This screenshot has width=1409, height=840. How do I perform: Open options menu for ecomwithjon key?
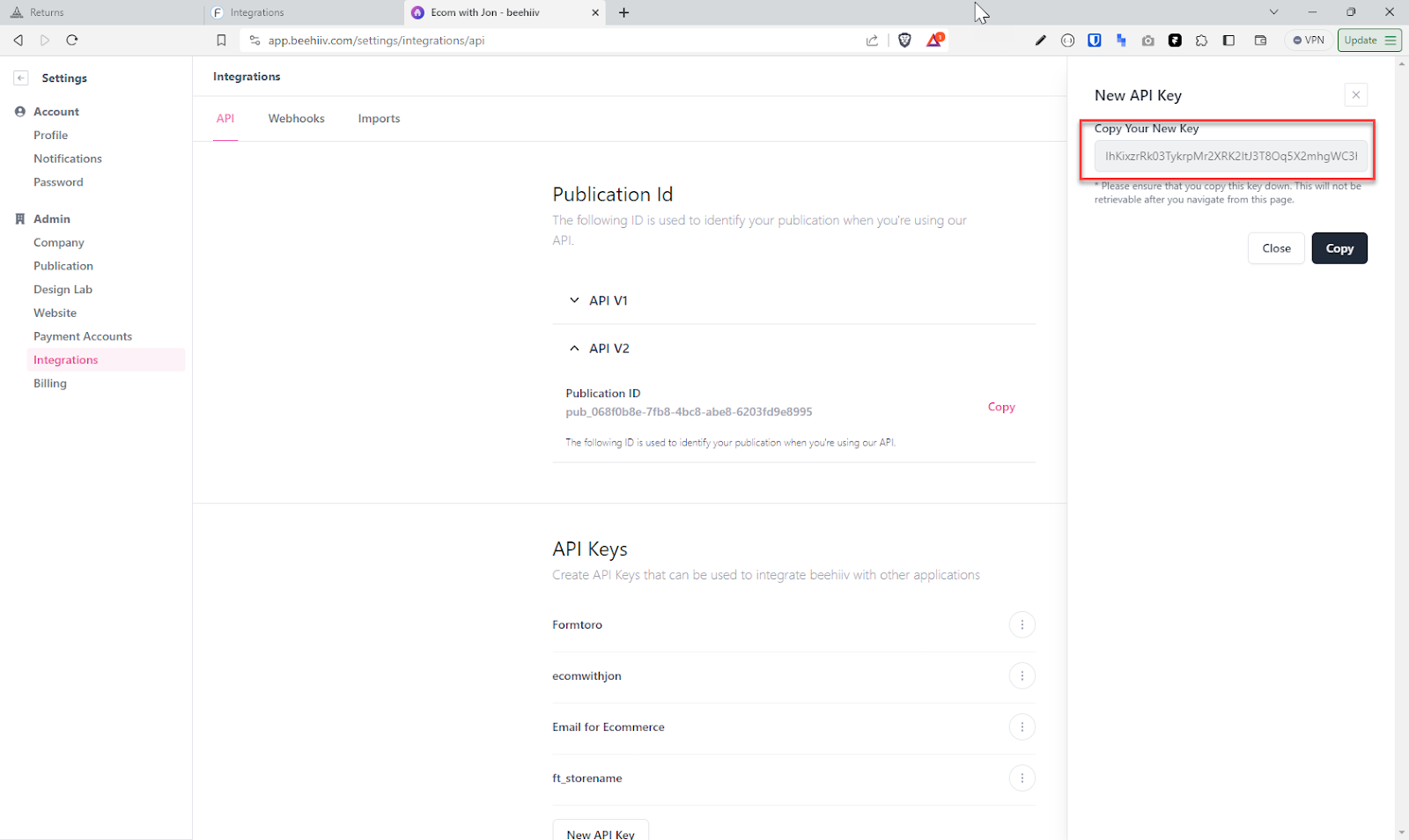pyautogui.click(x=1022, y=676)
